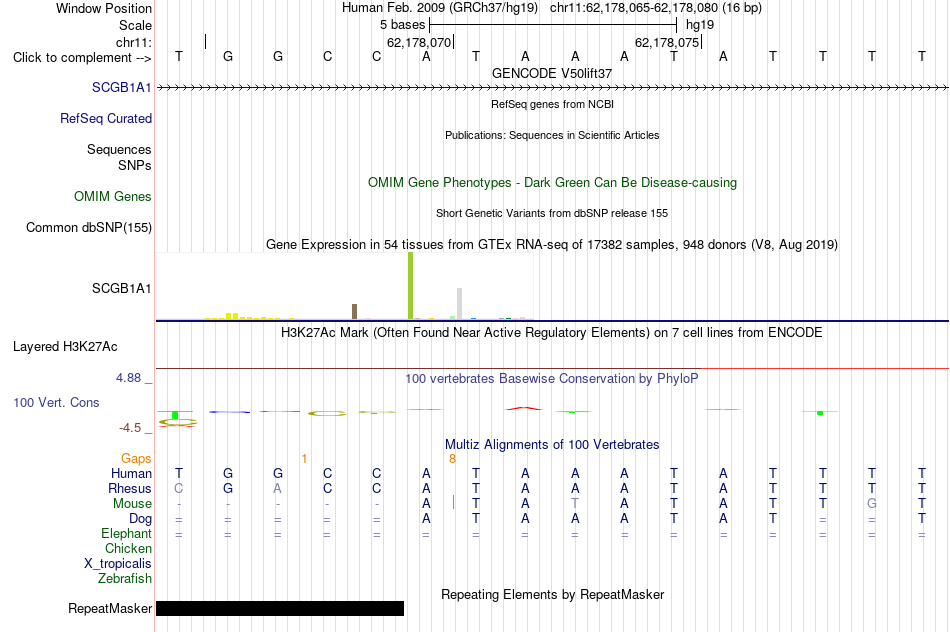Click the SNPs label under Sequences
Screen dimensions: 950x632
135,165
